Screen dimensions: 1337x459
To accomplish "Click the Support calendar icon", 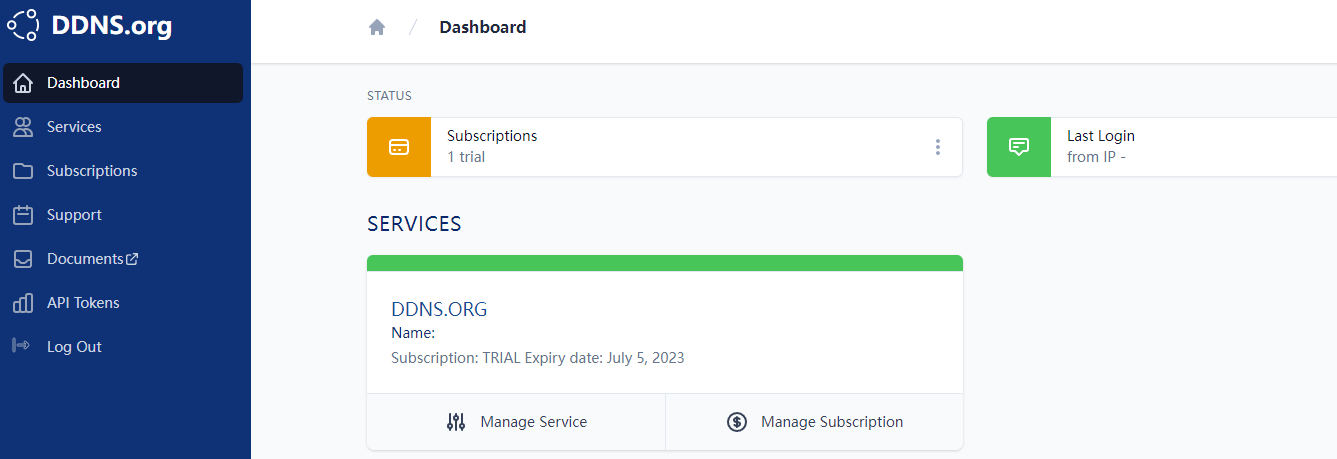I will pyautogui.click(x=23, y=215).
